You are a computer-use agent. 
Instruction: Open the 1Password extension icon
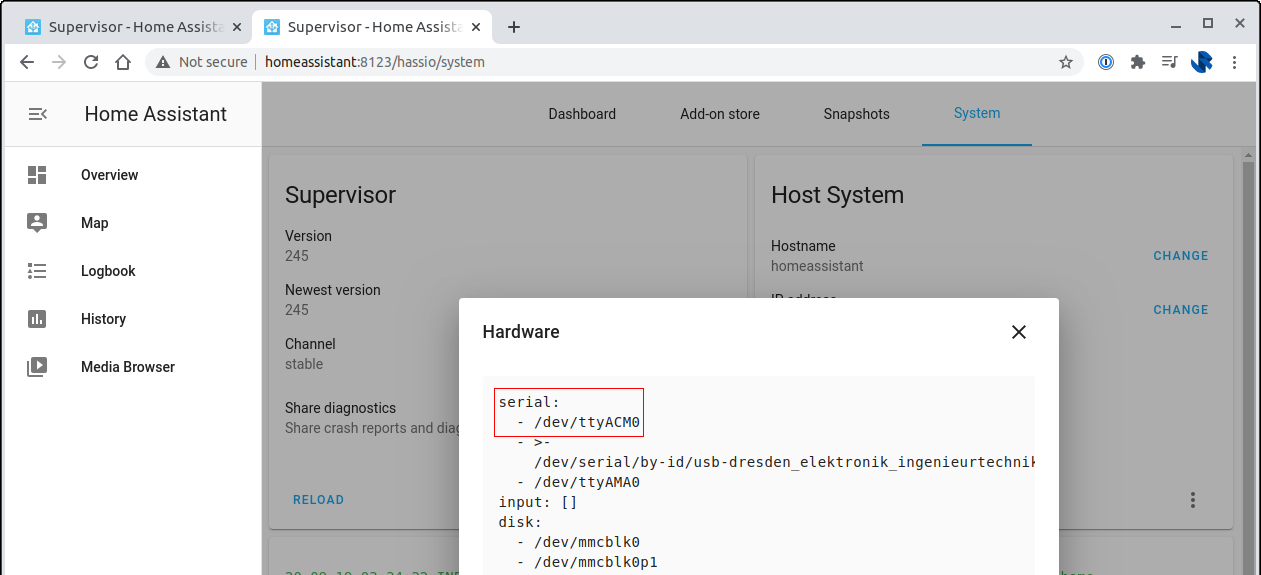1106,62
